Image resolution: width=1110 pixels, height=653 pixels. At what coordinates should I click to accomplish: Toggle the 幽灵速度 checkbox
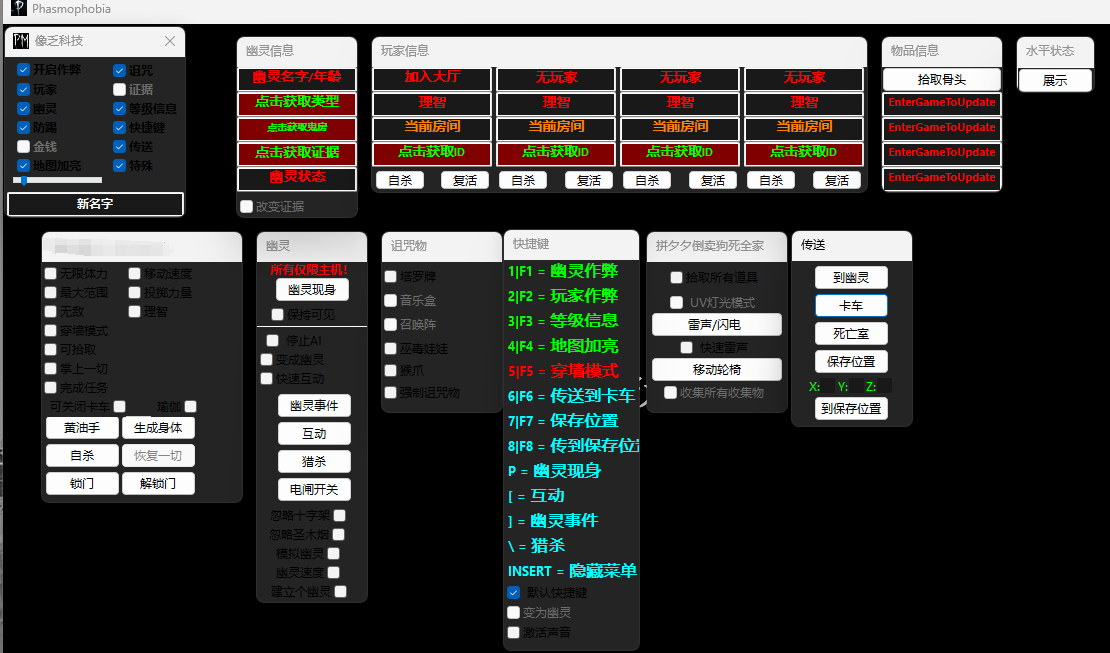[333, 572]
